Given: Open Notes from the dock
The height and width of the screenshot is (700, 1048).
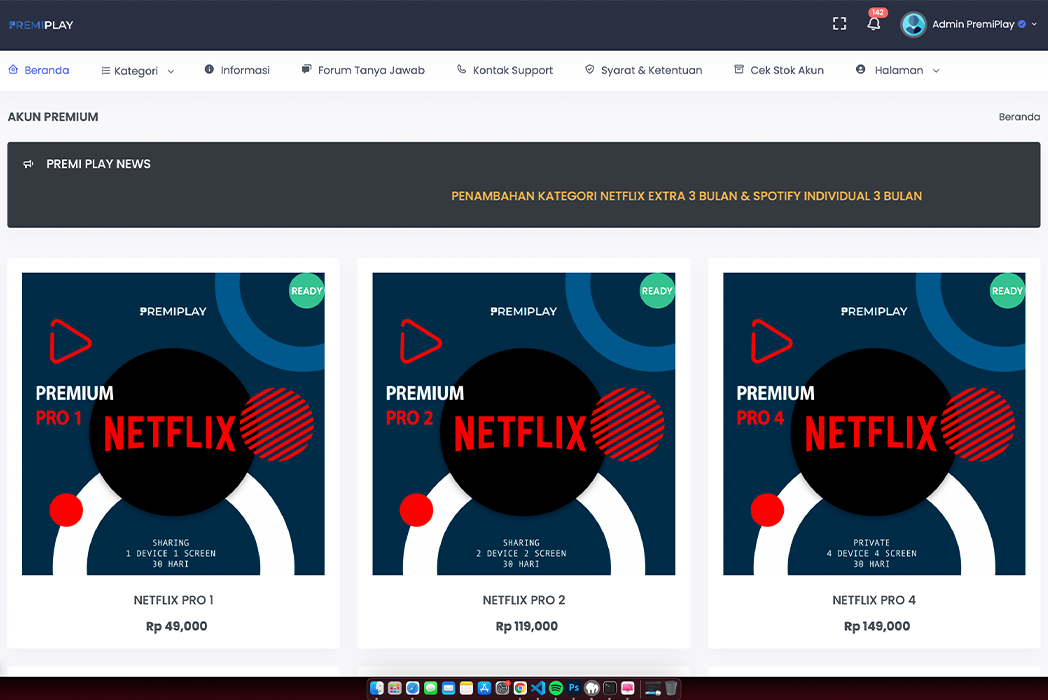Looking at the screenshot, I should point(467,688).
